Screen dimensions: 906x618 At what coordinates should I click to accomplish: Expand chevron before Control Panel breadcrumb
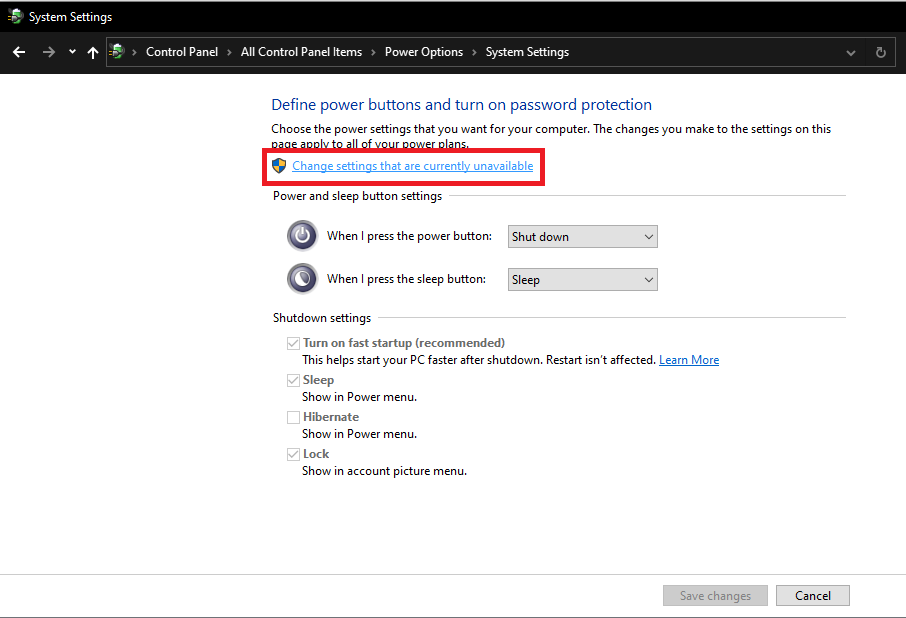click(134, 53)
